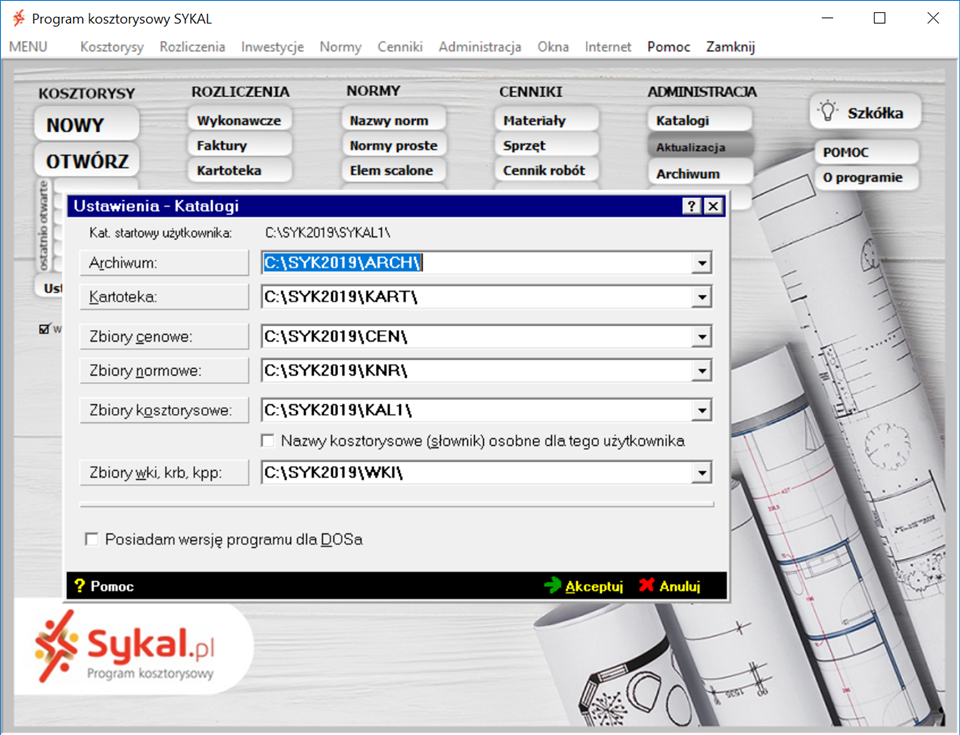Screen dimensions: 960x735
Task: Open the Rozliczenia menu
Action: [x=192, y=47]
